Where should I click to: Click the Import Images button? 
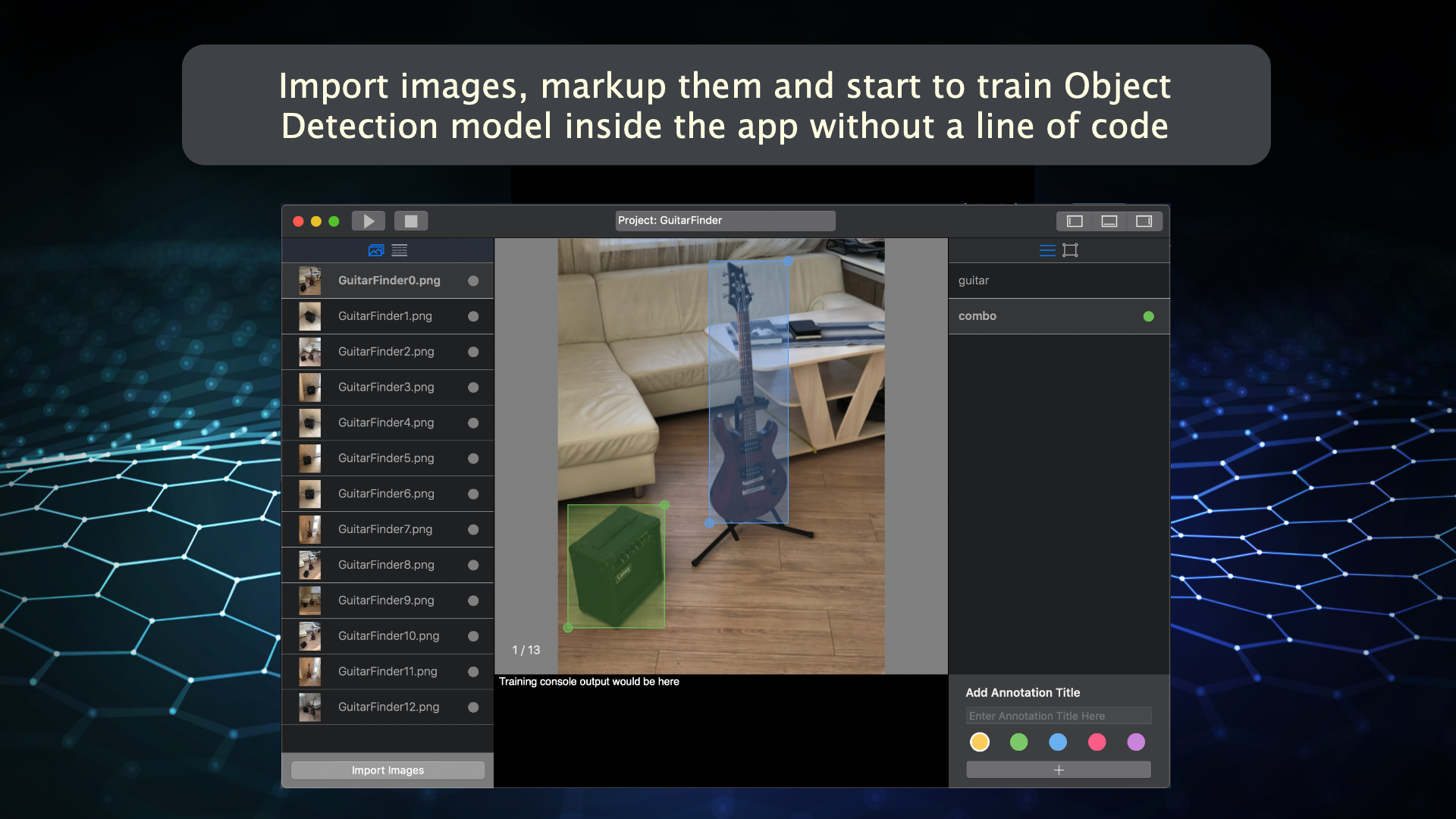point(387,770)
